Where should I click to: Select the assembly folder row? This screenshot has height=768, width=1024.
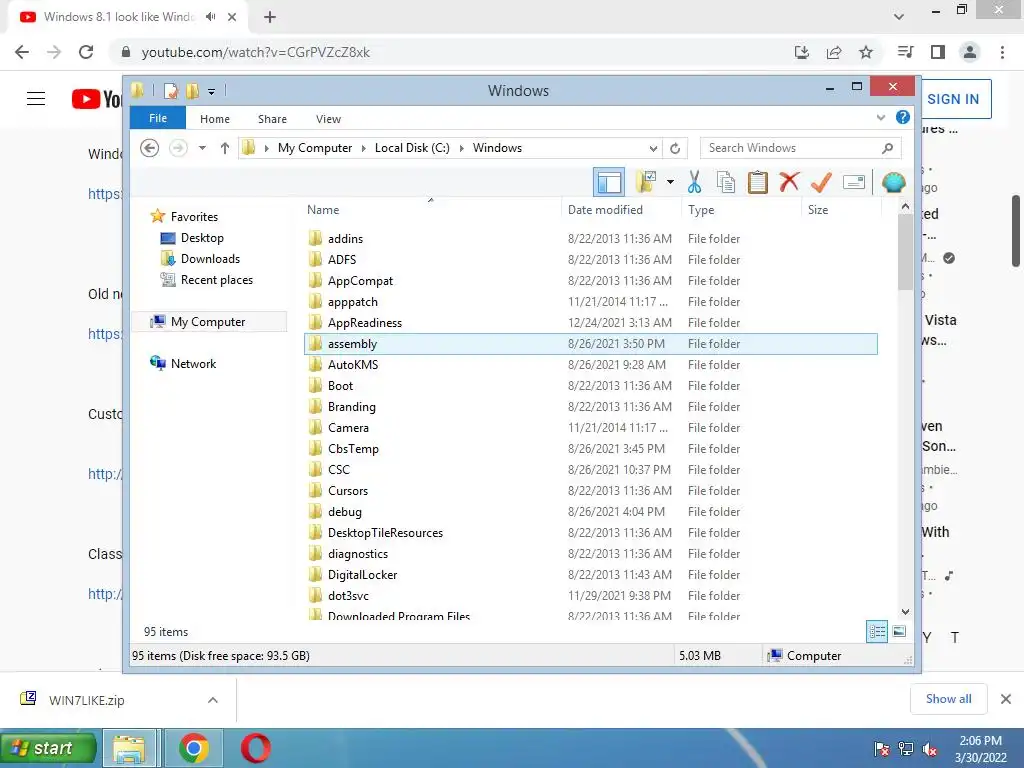pyautogui.click(x=590, y=344)
